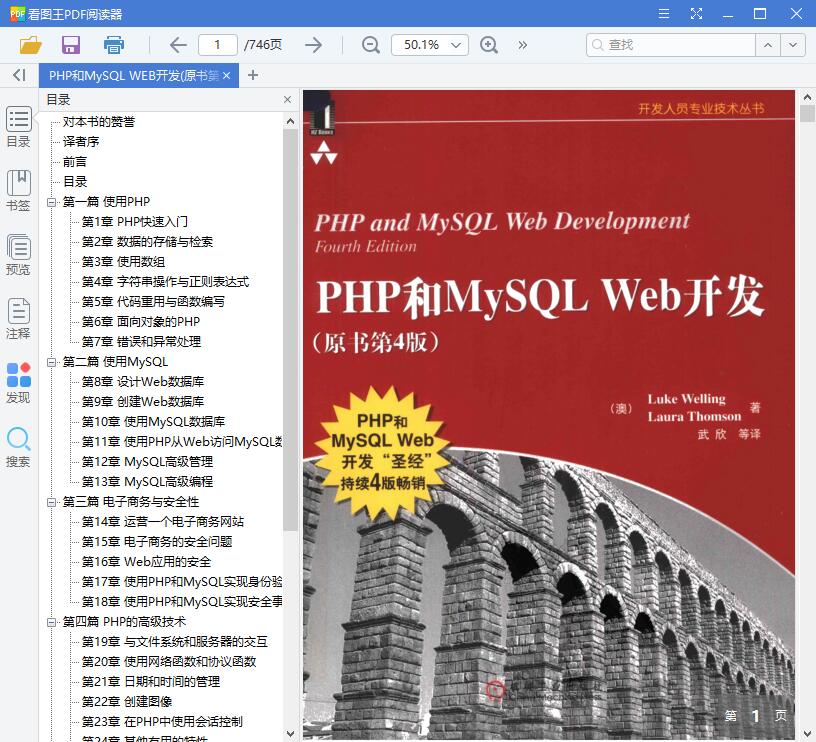Viewport: 816px width, 742px height.
Task: Print the document using the printer icon
Action: coord(113,45)
